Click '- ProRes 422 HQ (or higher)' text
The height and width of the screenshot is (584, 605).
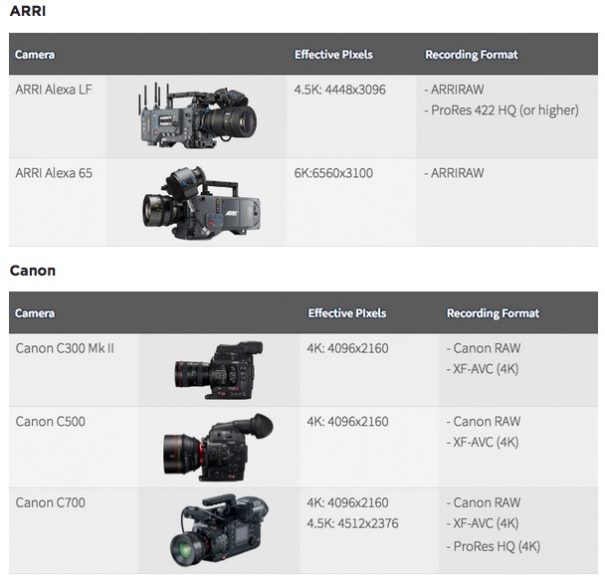coord(502,110)
